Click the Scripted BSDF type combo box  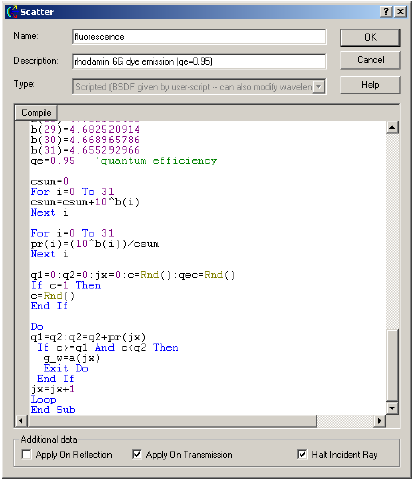tap(199, 87)
